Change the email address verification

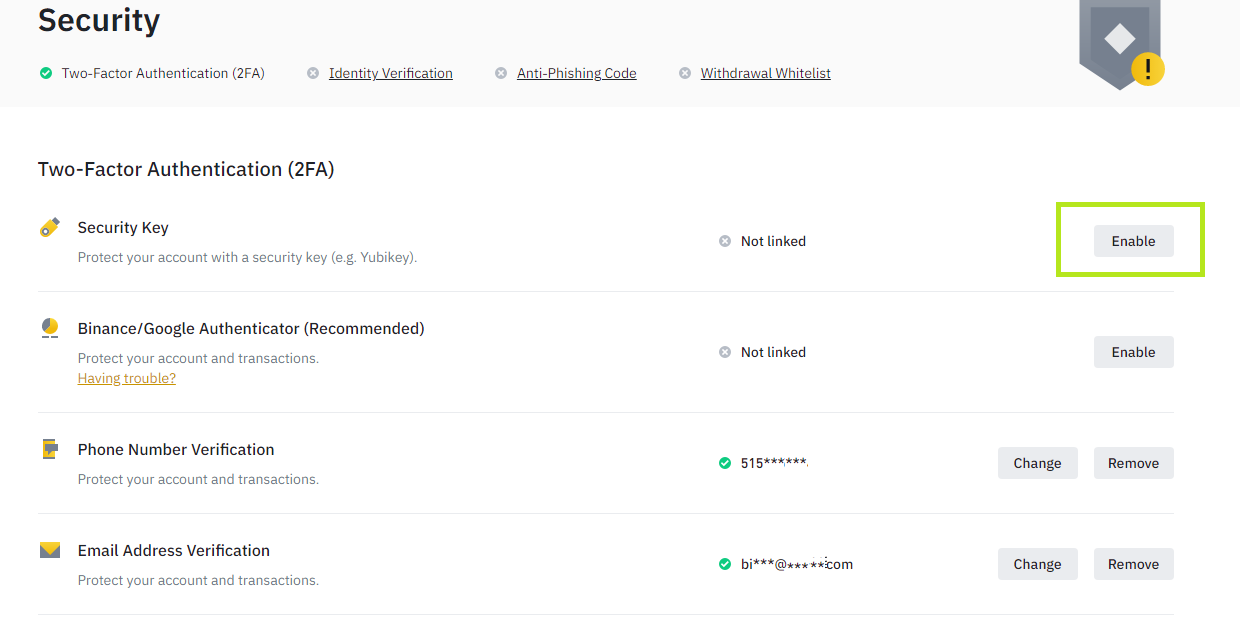pos(1037,564)
